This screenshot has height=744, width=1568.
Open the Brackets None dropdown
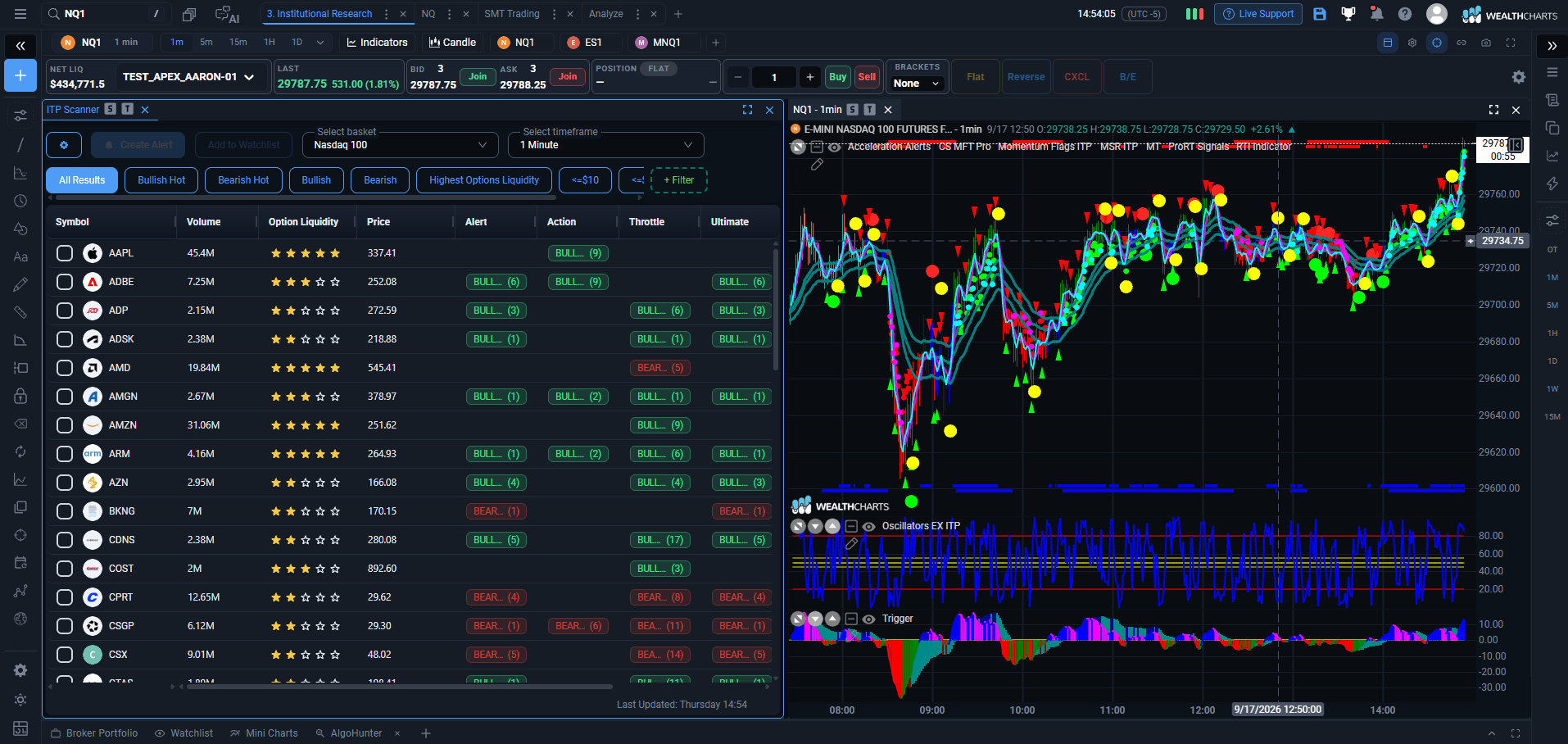point(917,84)
